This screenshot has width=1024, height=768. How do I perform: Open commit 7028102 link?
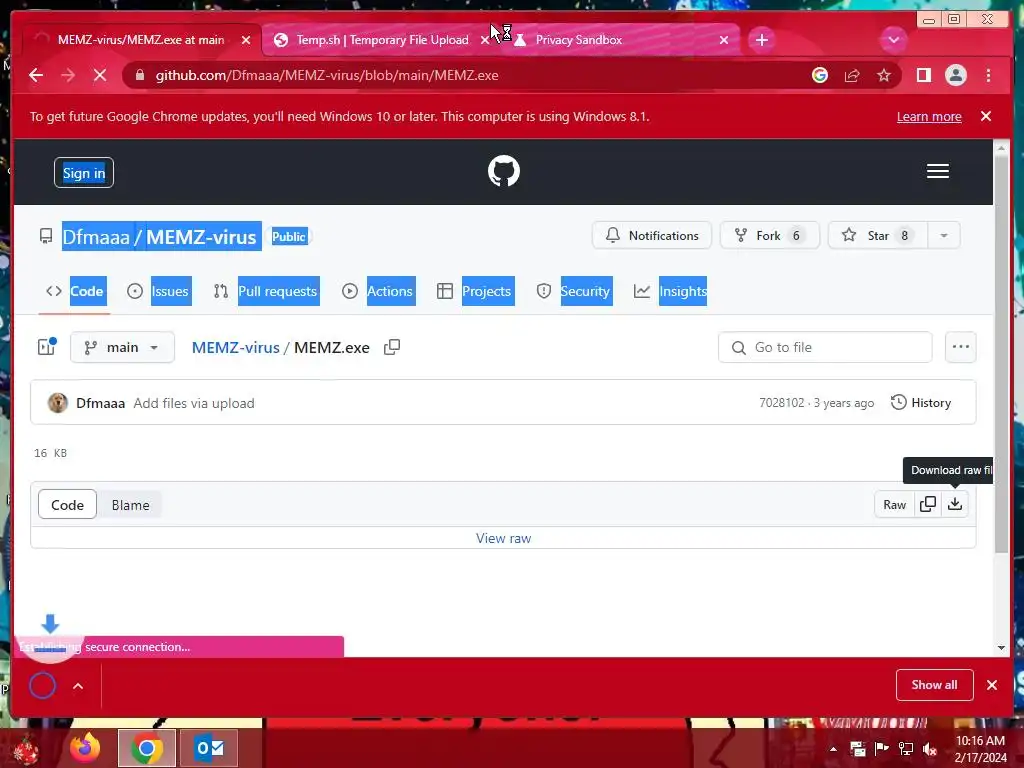pyautogui.click(x=782, y=403)
